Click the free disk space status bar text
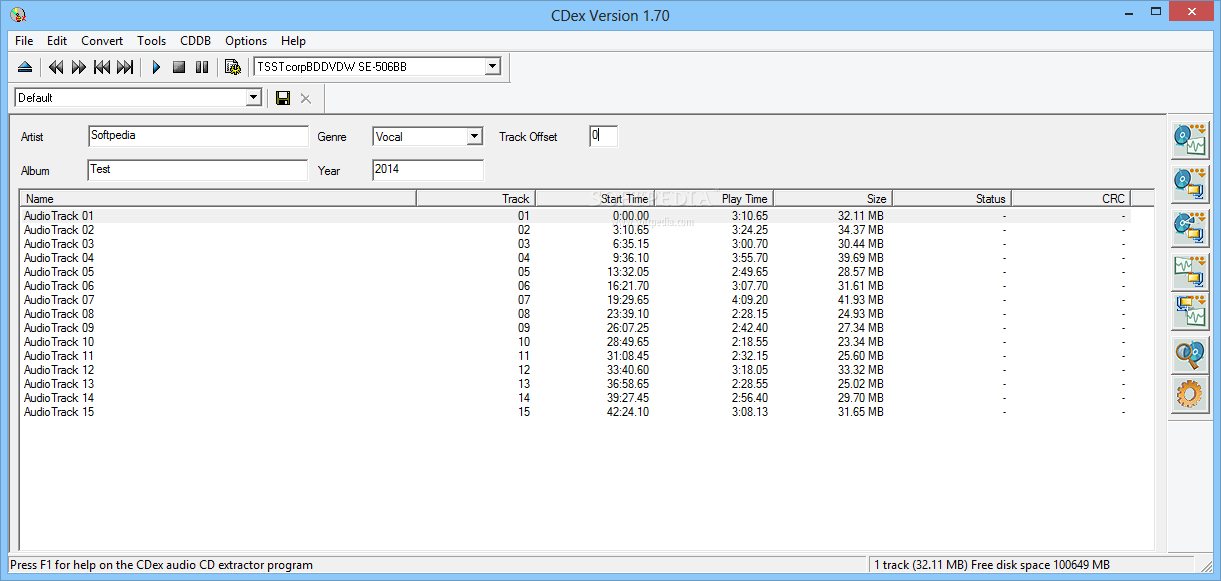Image resolution: width=1221 pixels, height=581 pixels. click(992, 565)
